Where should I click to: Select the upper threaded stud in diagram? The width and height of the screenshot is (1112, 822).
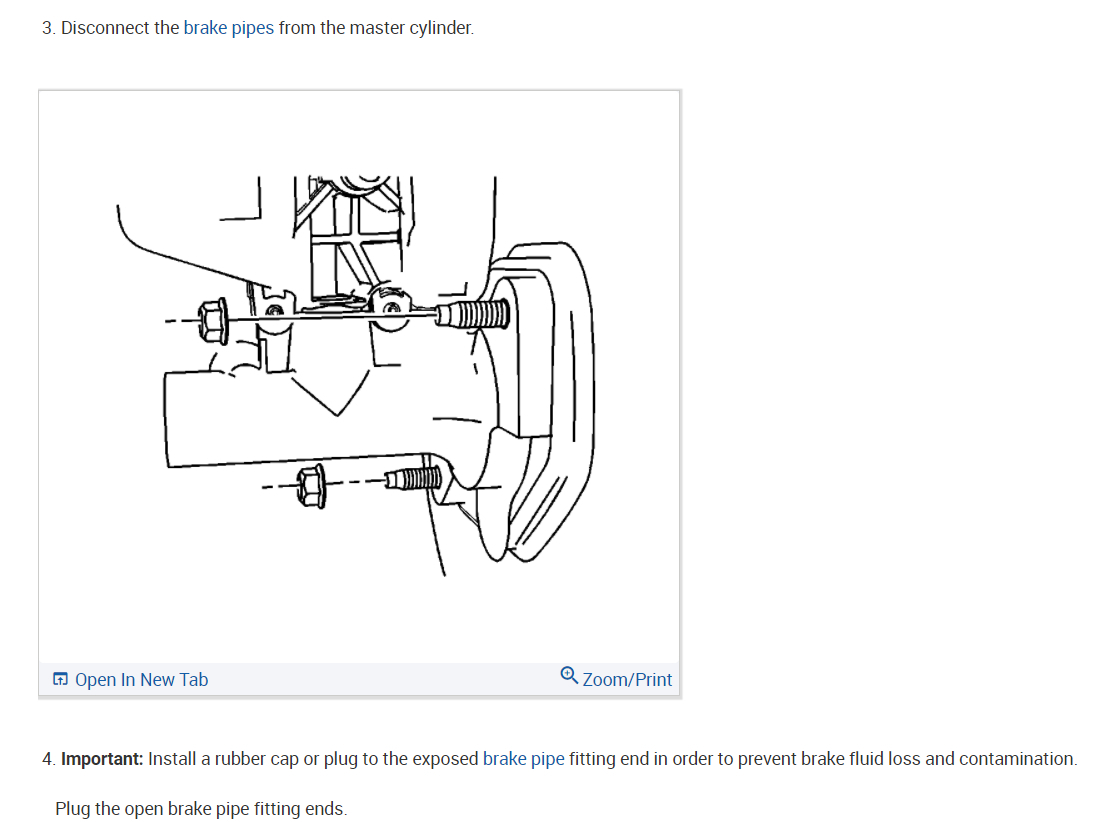[x=472, y=314]
